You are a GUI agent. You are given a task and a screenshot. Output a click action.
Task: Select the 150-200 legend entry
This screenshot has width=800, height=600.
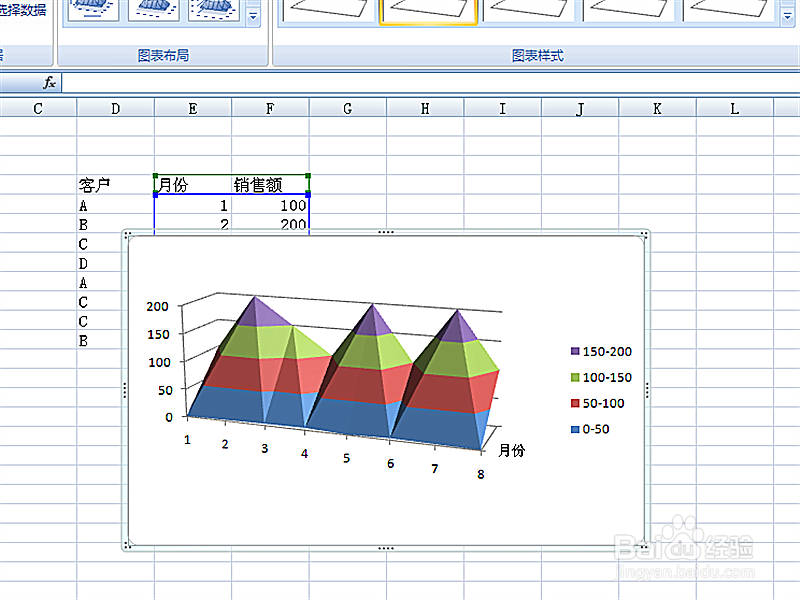(601, 352)
